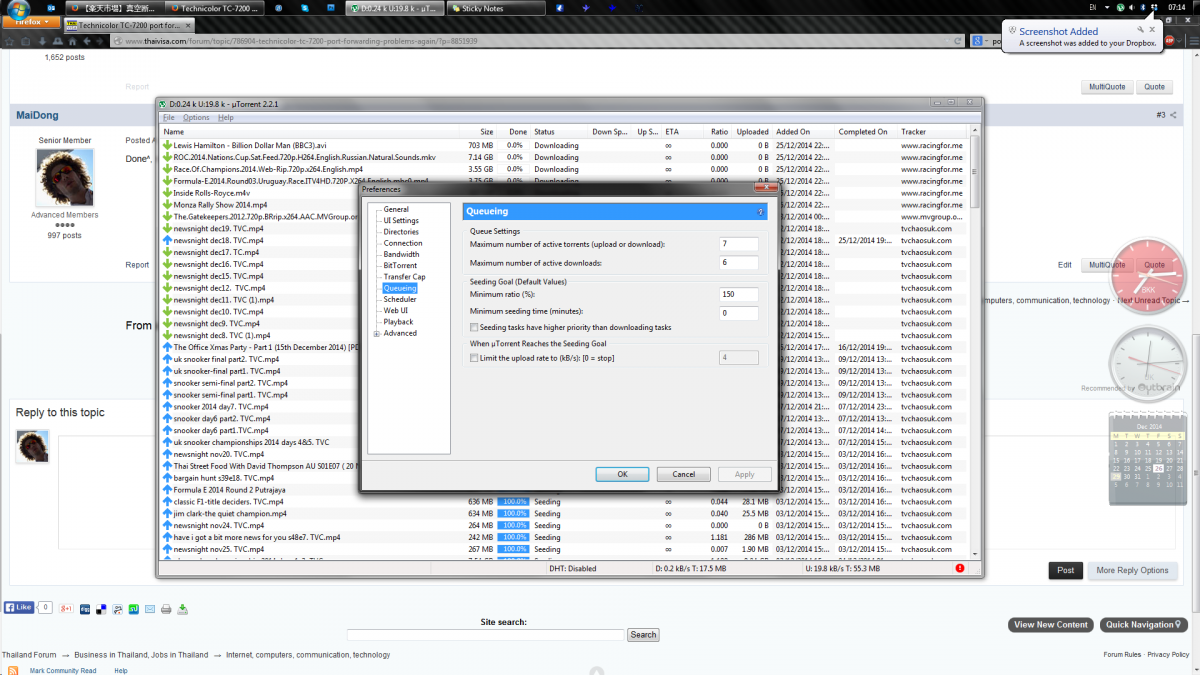Click the seeding arrow icon for bargain hunt s39e18
Screen dimensions: 1200x675
click(167, 478)
